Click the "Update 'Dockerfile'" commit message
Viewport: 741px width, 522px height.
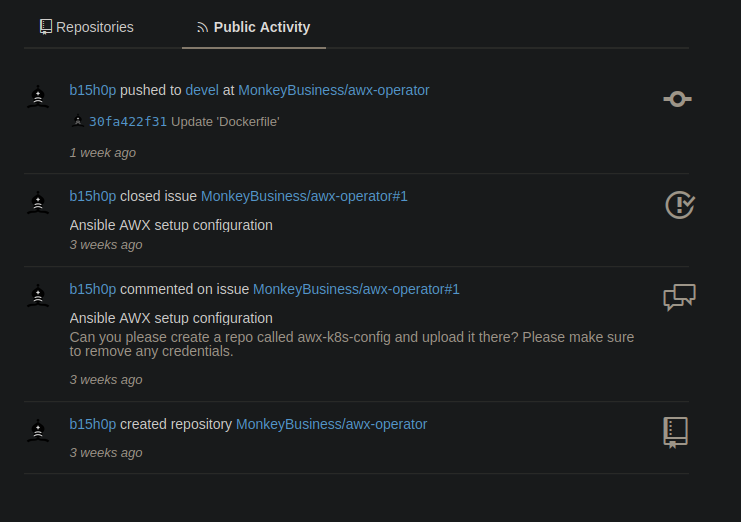(x=225, y=122)
